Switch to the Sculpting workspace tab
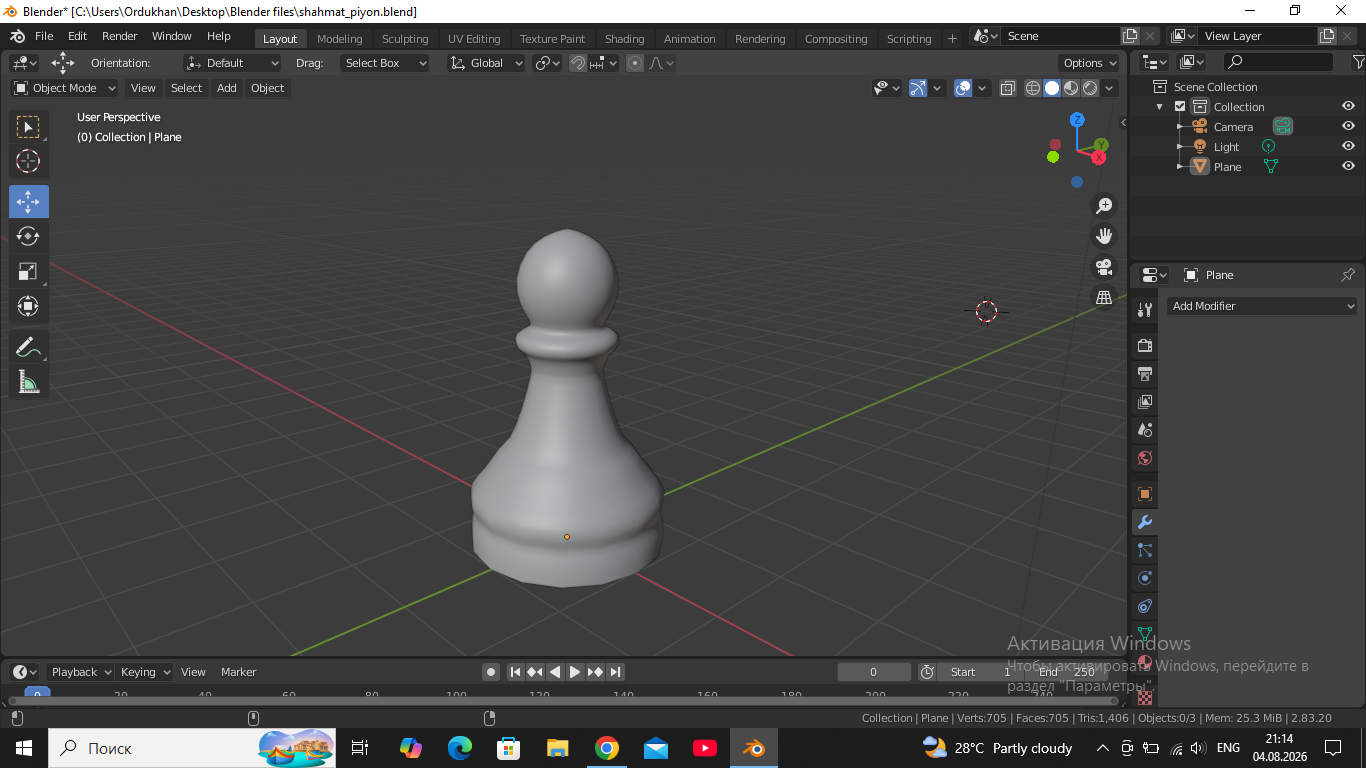Image resolution: width=1366 pixels, height=768 pixels. 405,39
